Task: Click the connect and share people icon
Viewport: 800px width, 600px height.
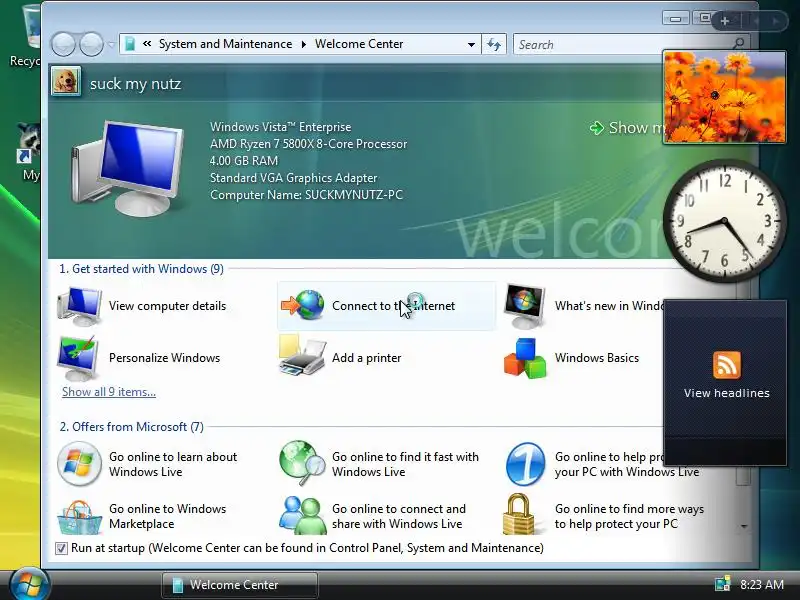Action: coord(303,515)
